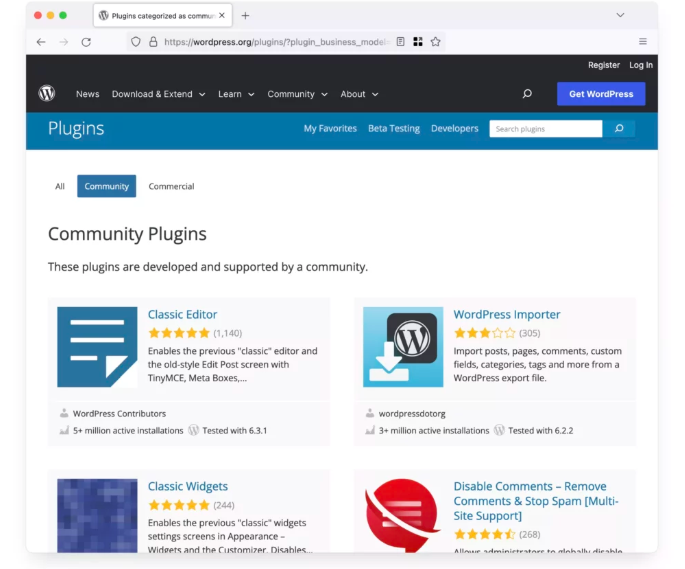
Task: Click the Classic Widgets plugin thumbnail
Action: [x=97, y=516]
